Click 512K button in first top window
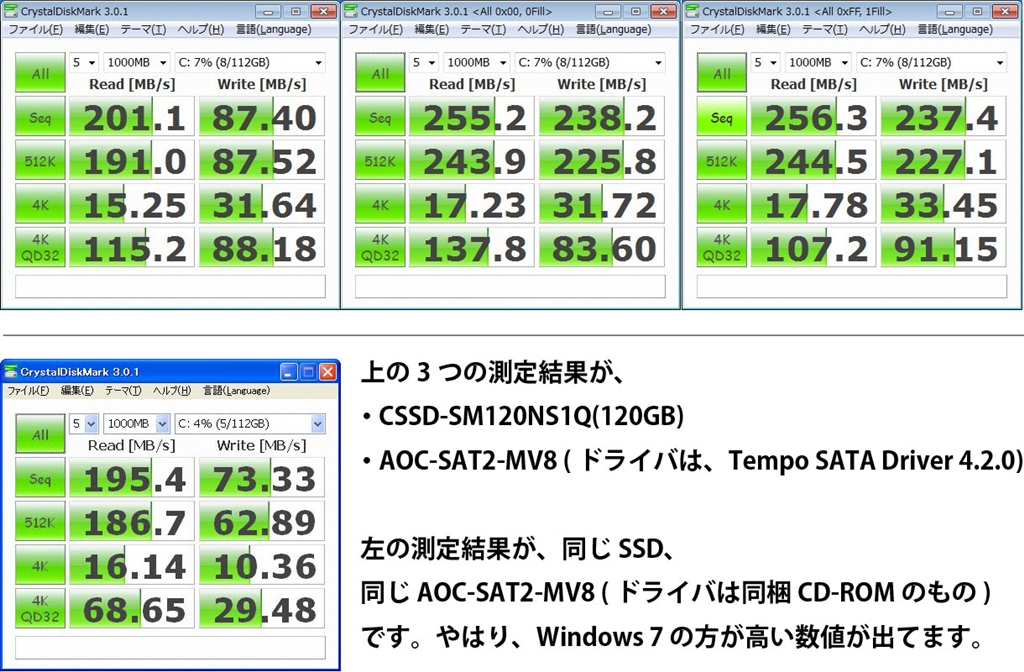The width and height of the screenshot is (1024, 672). click(40, 160)
